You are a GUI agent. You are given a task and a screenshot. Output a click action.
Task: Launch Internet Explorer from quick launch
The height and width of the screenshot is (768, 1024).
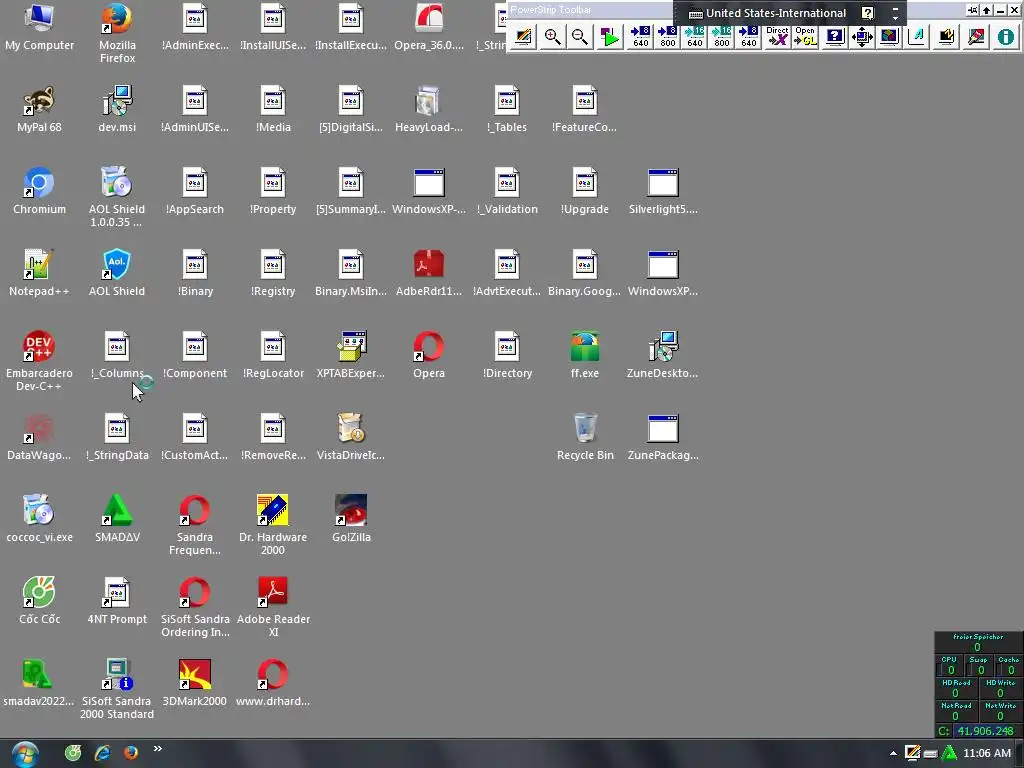click(103, 753)
